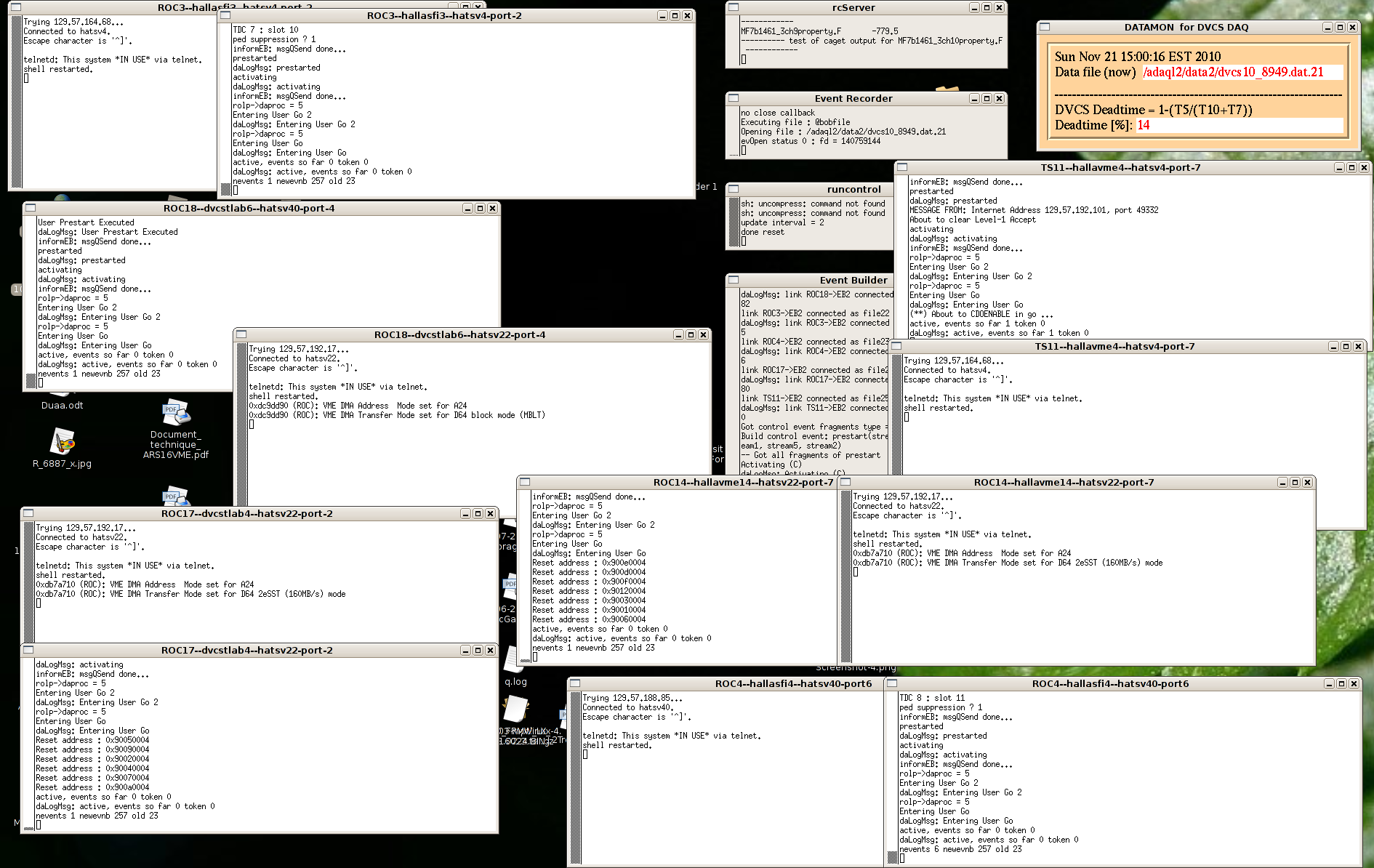This screenshot has height=868, width=1374.
Task: Open window menu of ROC4 window showing Trying 129.57.188.85
Action: coord(575,683)
